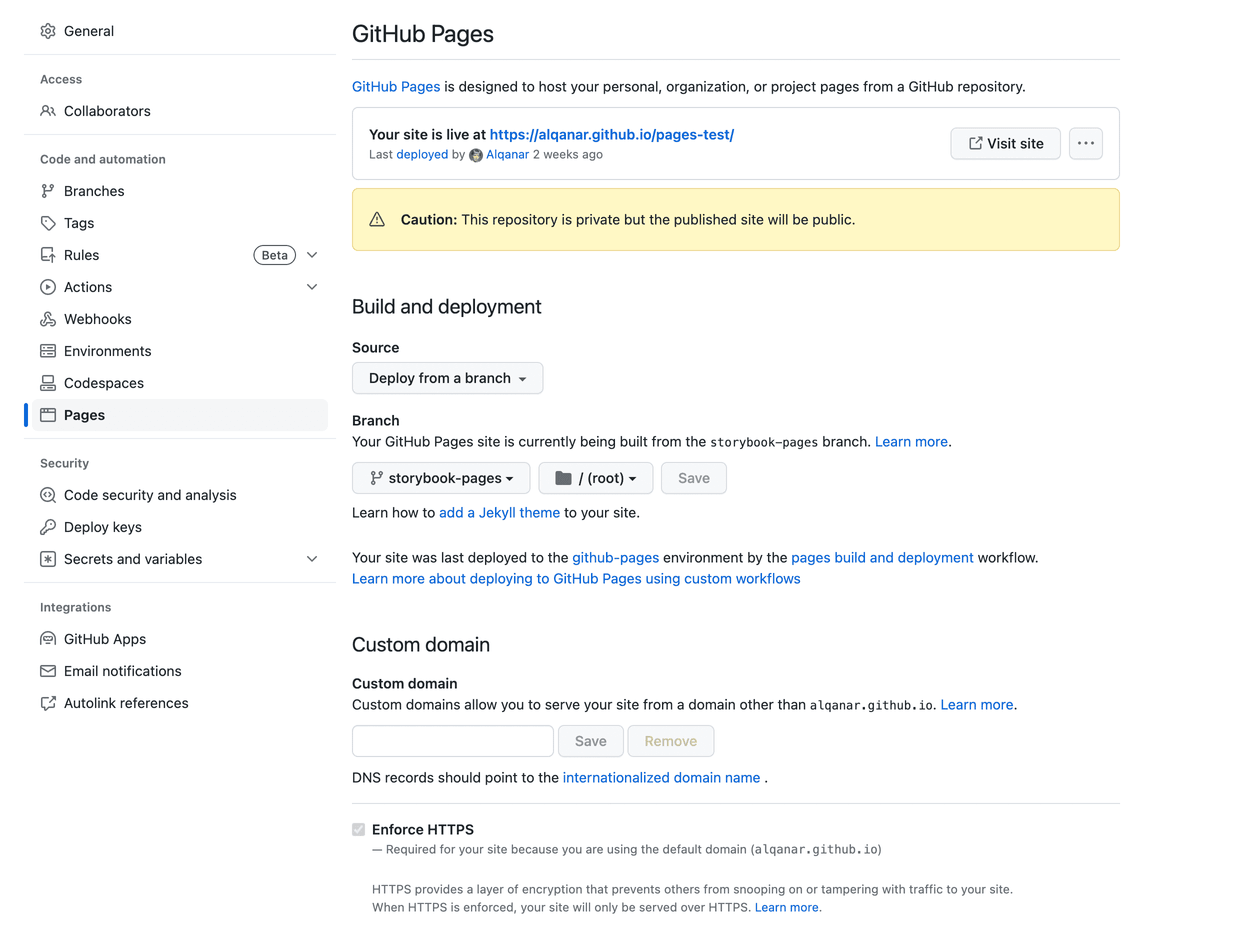Image resolution: width=1238 pixels, height=940 pixels.
Task: Open Code security and analysis via its shield icon
Action: (48, 495)
